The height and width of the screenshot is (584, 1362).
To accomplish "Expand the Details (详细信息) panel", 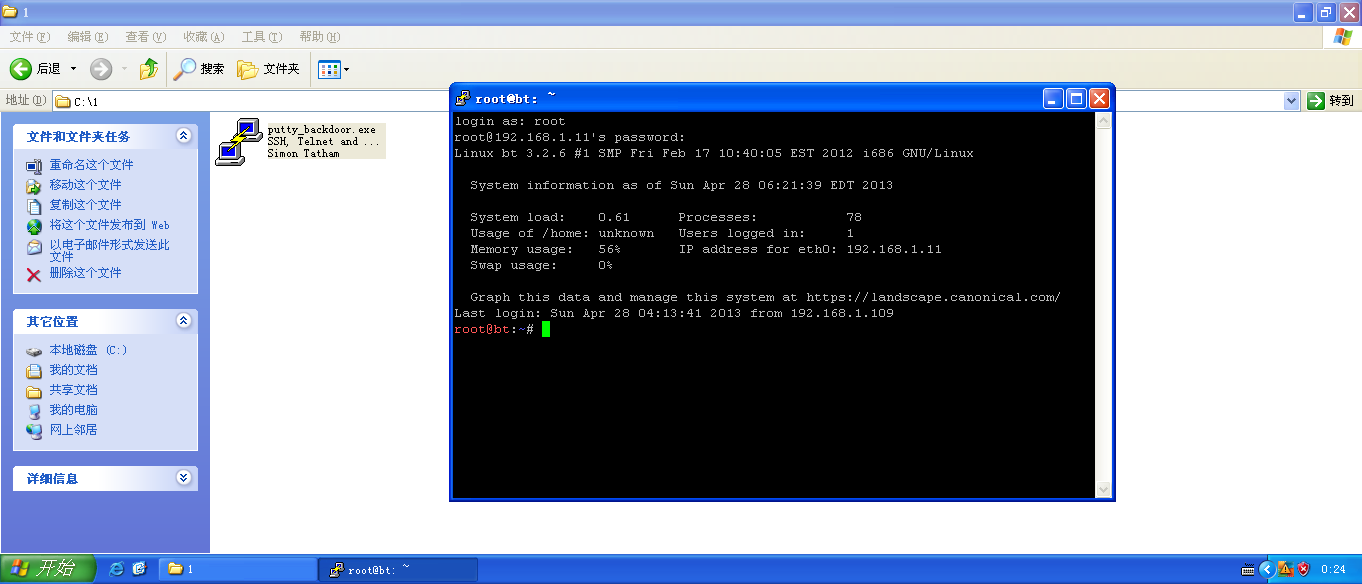I will (x=183, y=478).
